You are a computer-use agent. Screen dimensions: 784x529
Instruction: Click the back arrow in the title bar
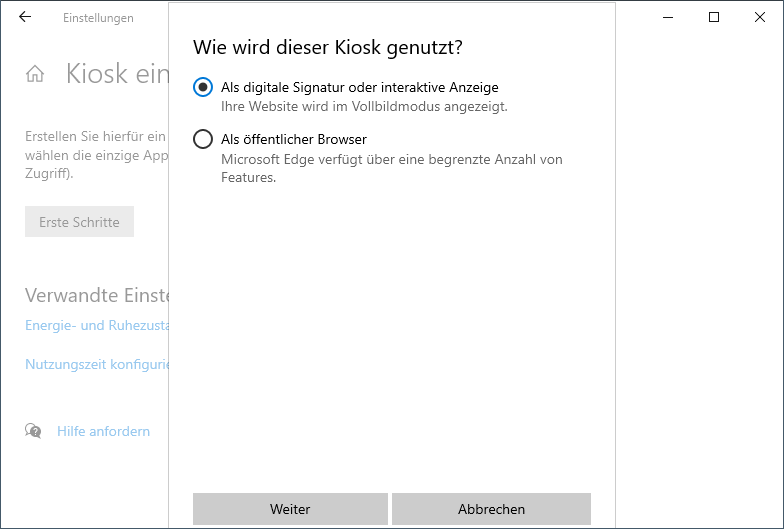click(x=25, y=17)
